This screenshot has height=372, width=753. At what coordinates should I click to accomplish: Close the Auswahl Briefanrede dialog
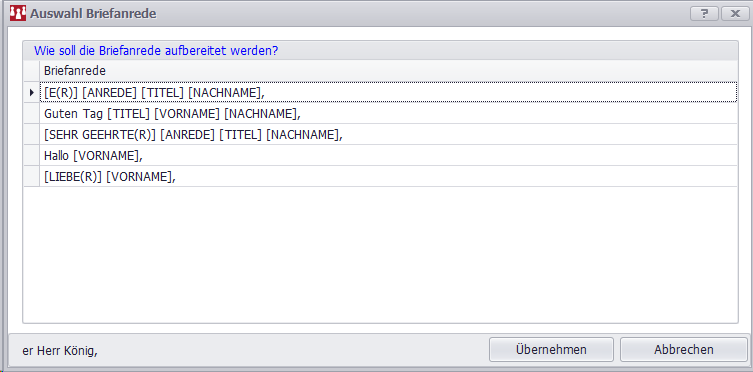(735, 13)
